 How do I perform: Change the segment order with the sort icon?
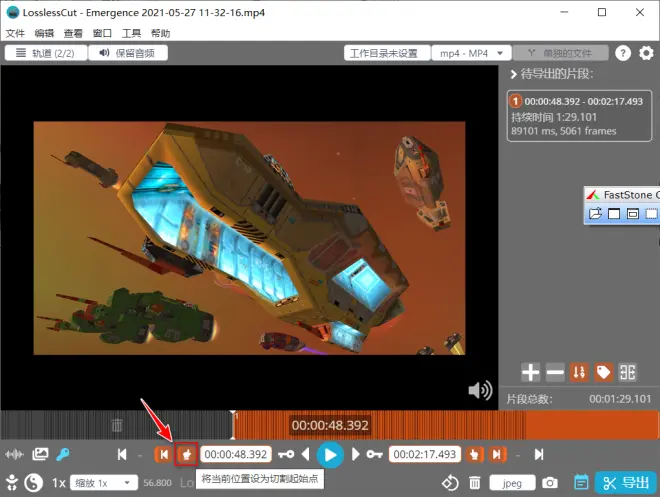coord(579,372)
